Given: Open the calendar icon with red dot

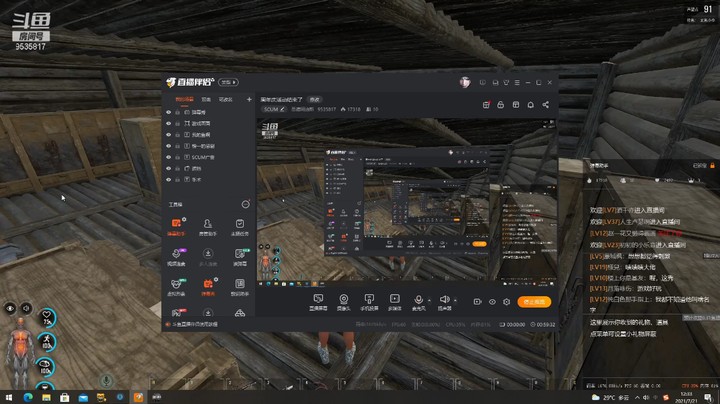Looking at the screenshot, I should click(486, 105).
